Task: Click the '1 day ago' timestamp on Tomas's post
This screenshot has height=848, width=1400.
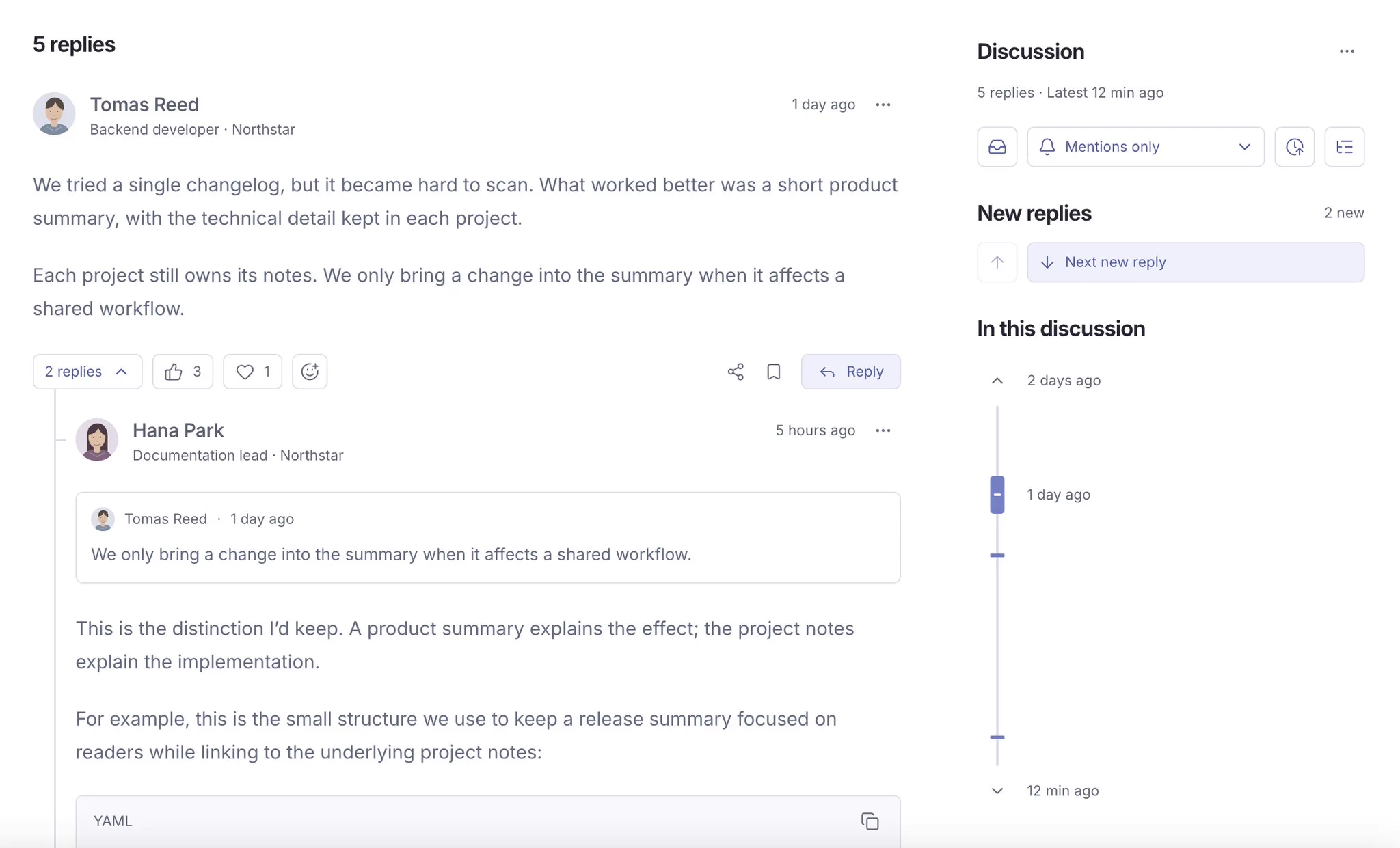Action: click(823, 105)
